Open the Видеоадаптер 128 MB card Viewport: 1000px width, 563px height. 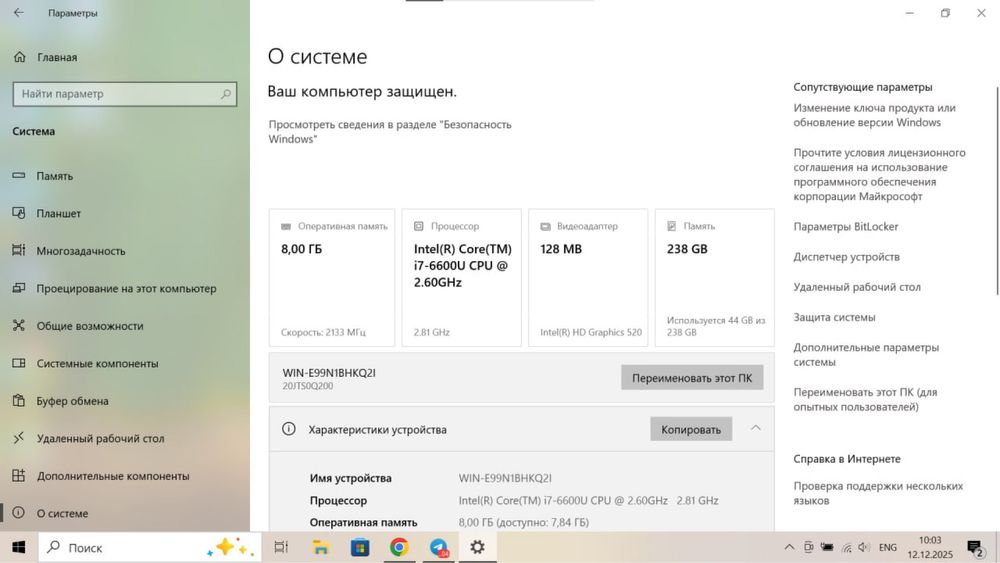tap(588, 277)
